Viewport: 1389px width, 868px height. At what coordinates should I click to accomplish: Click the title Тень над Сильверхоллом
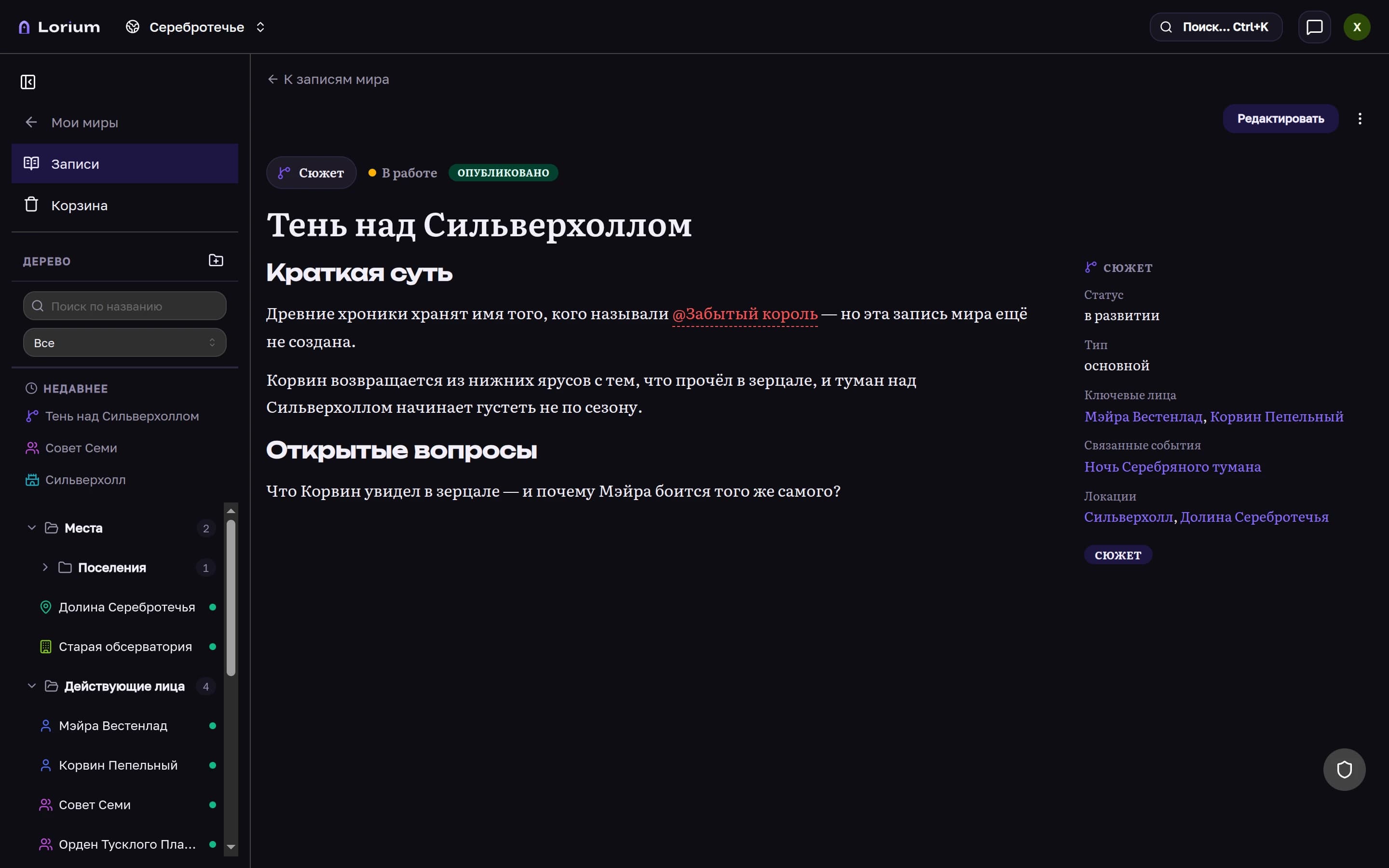[479, 225]
